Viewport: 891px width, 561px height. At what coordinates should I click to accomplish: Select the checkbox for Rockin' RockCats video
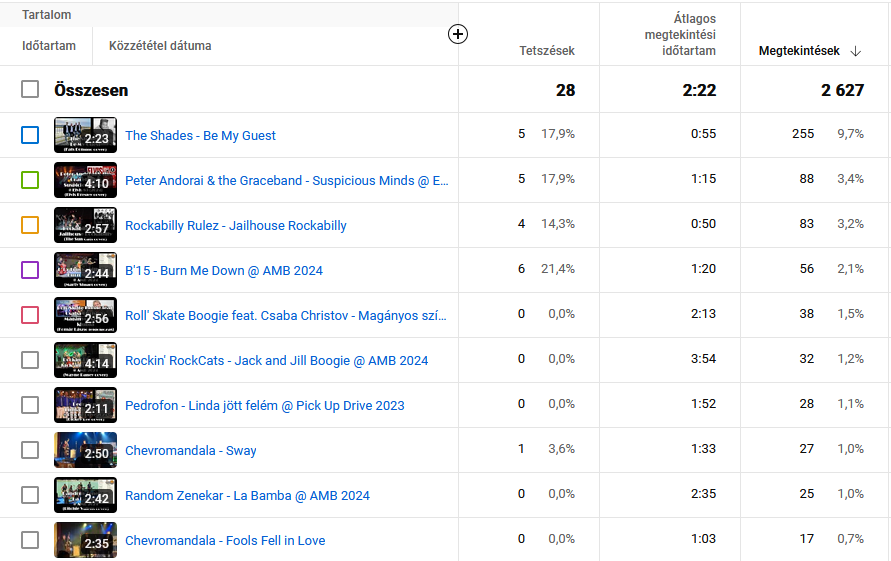click(30, 360)
